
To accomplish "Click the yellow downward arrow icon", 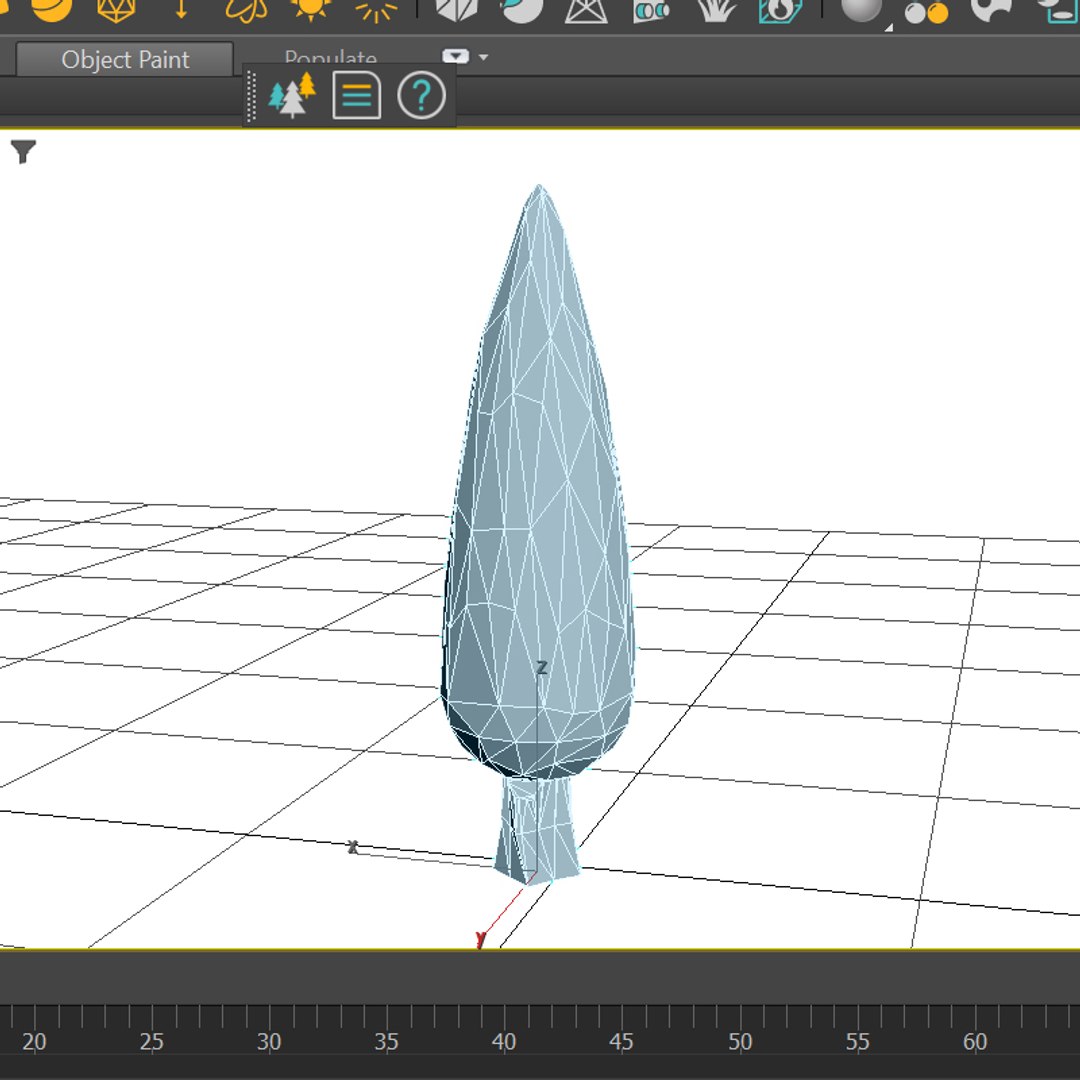I will 181,8.
